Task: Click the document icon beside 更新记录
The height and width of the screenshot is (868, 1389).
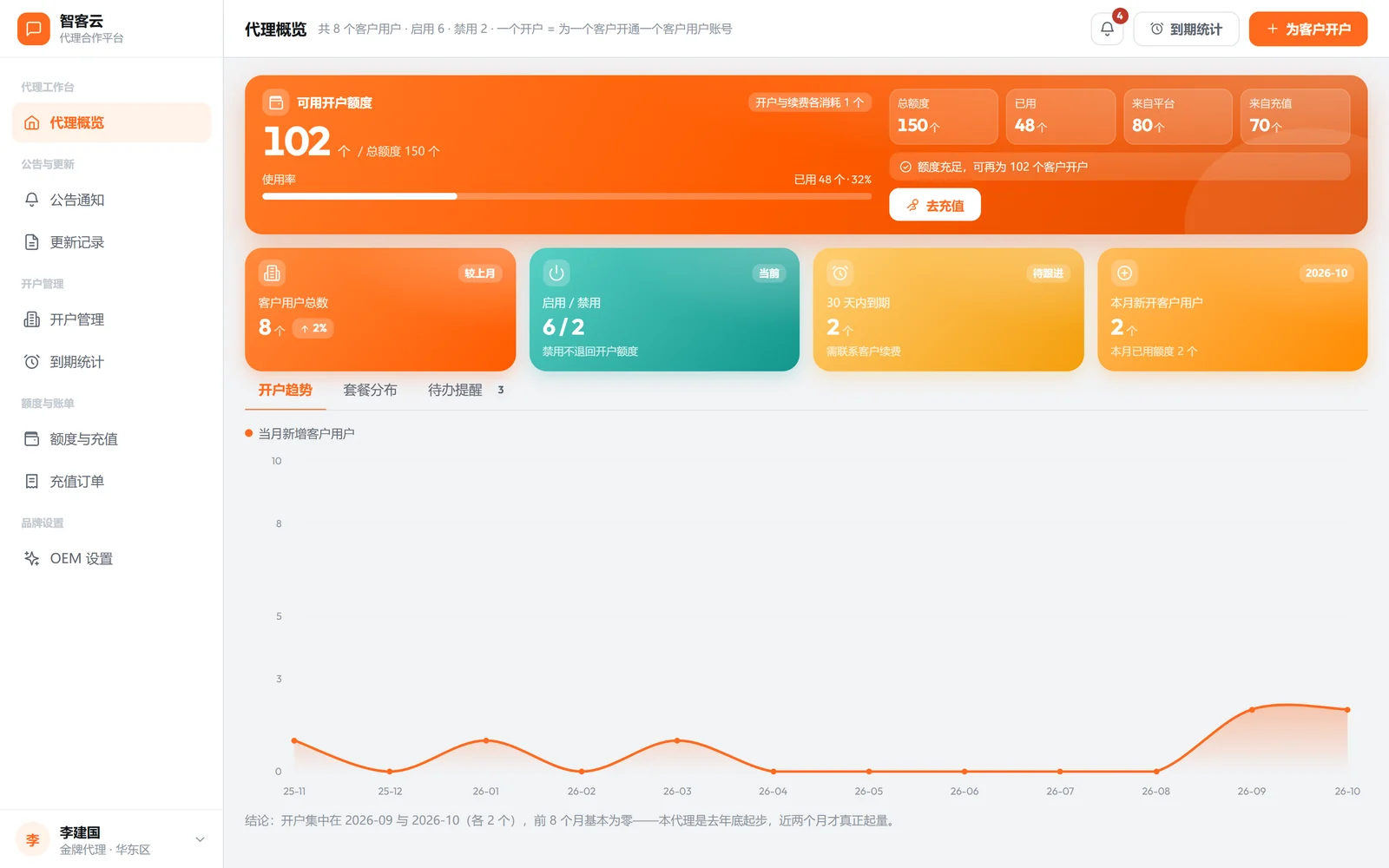Action: coord(32,242)
